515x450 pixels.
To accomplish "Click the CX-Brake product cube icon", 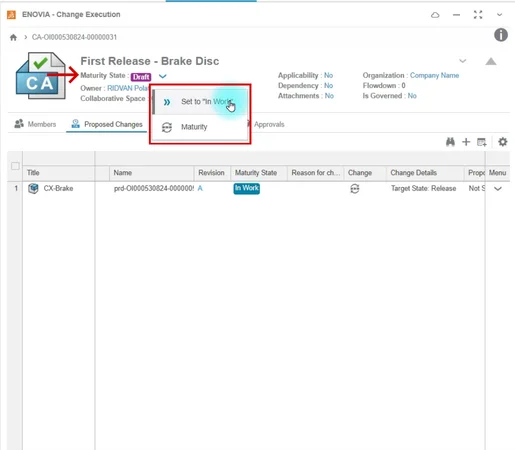I will (x=33, y=188).
